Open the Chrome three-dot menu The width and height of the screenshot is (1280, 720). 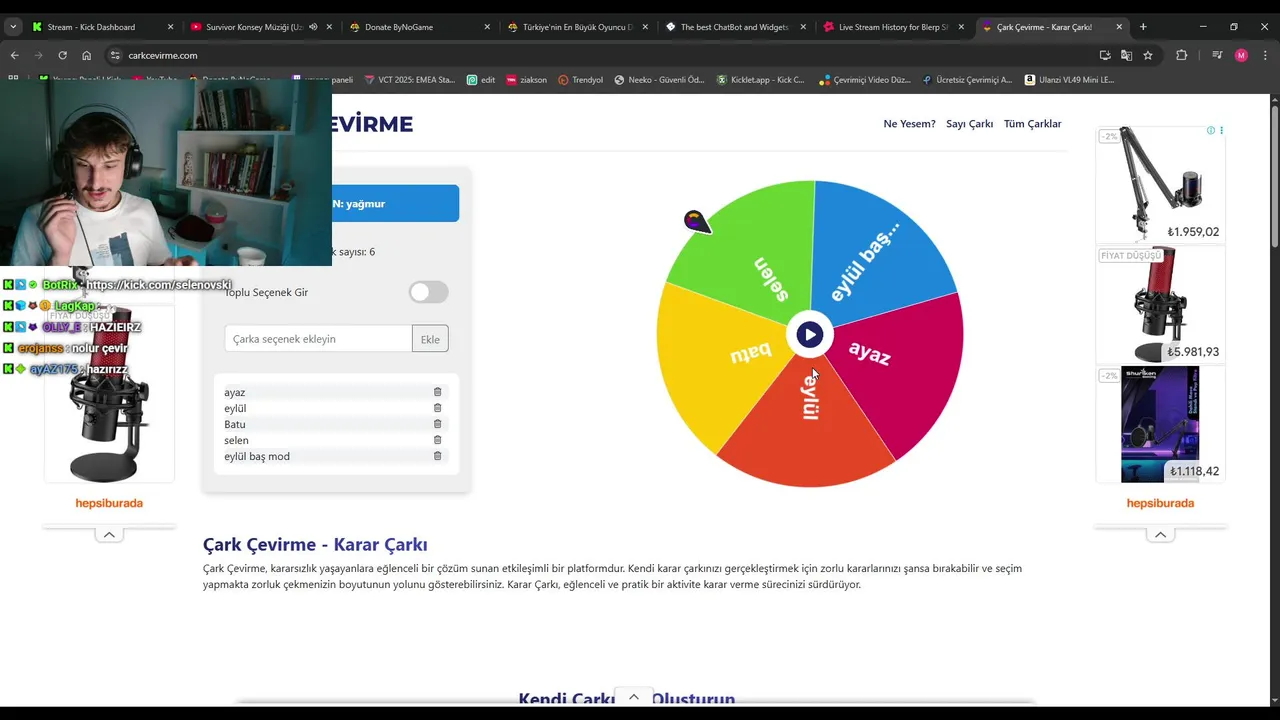point(1264,55)
